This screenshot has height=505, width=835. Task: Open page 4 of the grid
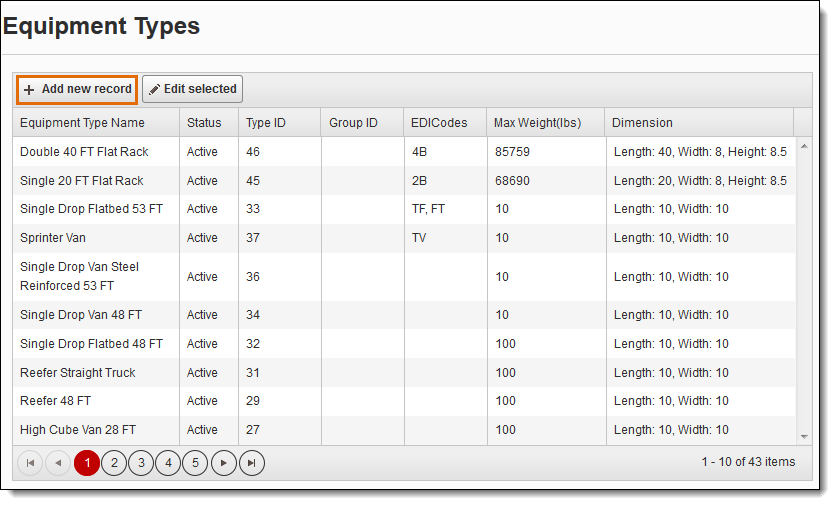168,463
